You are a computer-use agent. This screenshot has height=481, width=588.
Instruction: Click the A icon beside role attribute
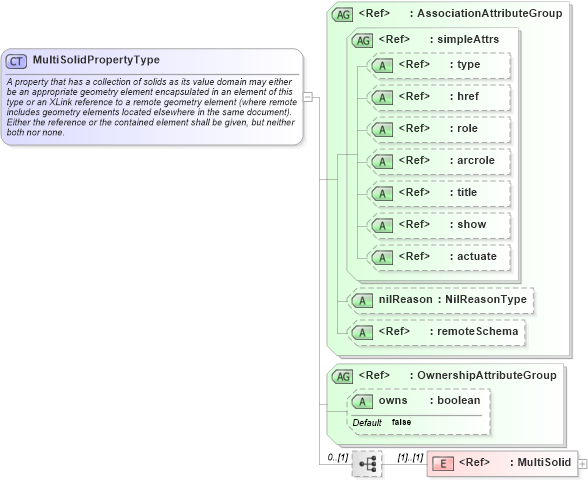382,130
